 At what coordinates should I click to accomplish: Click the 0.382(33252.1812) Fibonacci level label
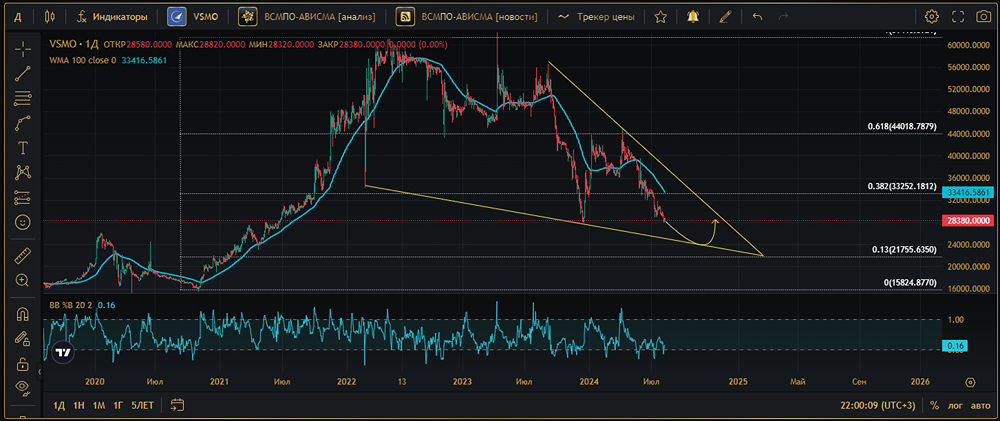[902, 186]
